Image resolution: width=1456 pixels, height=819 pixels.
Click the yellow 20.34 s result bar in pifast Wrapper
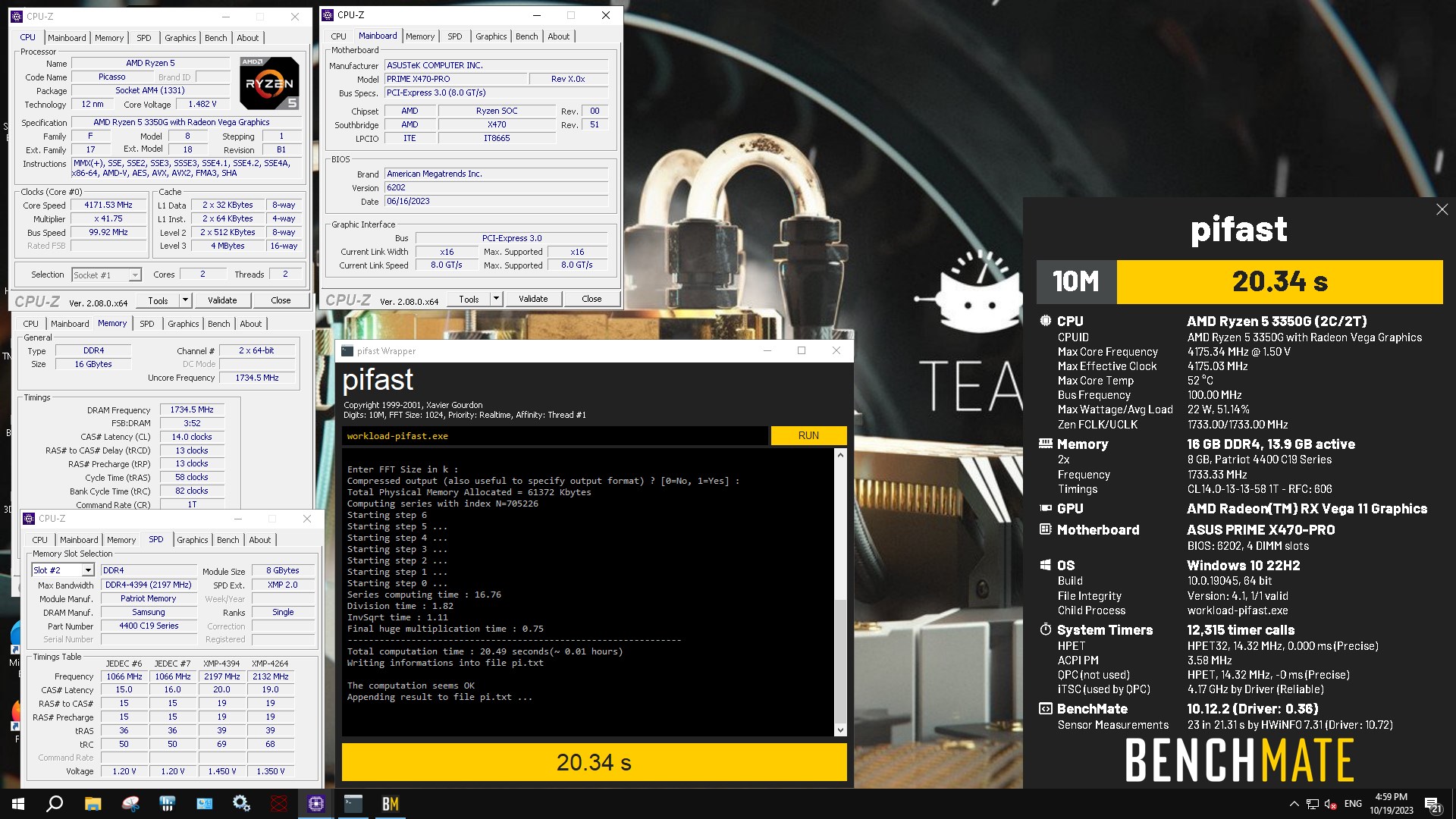(x=594, y=762)
